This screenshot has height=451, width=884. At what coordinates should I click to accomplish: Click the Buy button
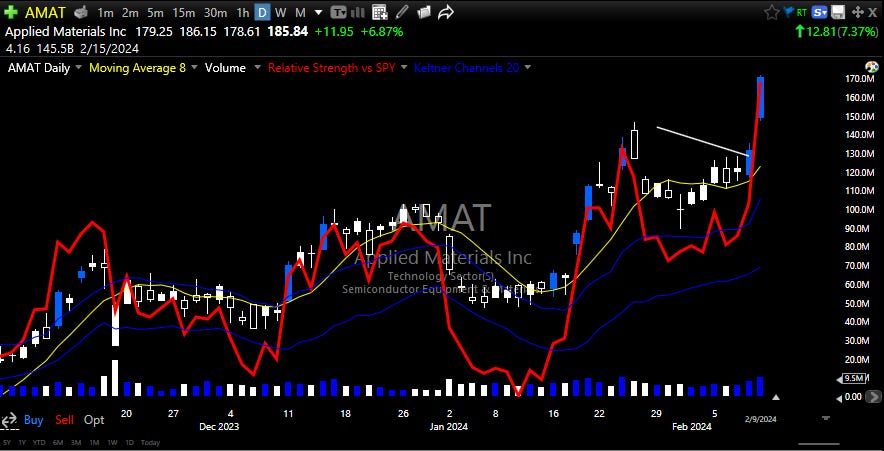point(33,420)
